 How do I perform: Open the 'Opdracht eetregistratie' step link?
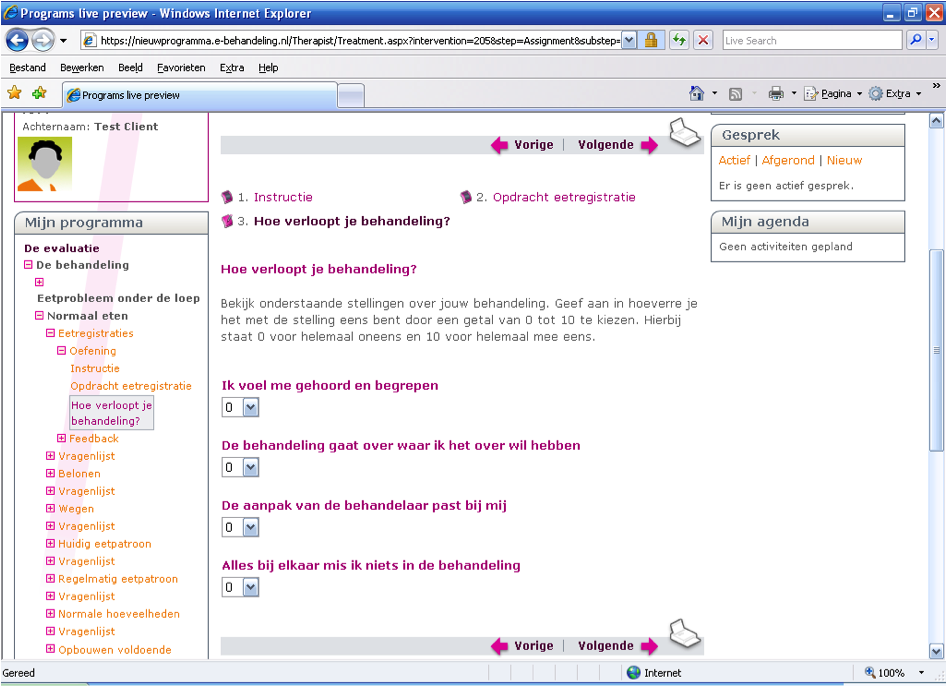[564, 198]
